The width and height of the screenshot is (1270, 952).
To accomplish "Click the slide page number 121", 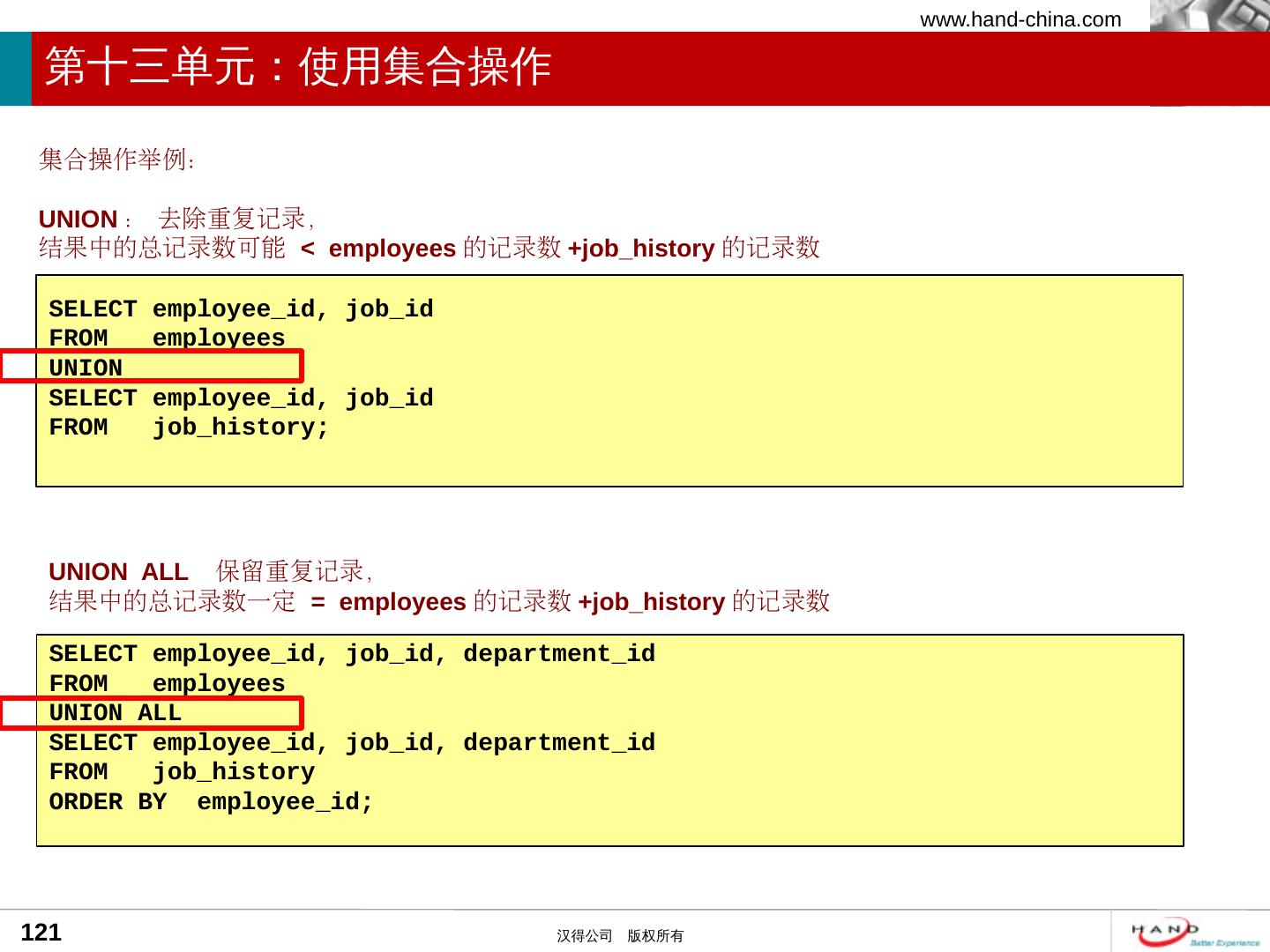I will click(x=41, y=933).
